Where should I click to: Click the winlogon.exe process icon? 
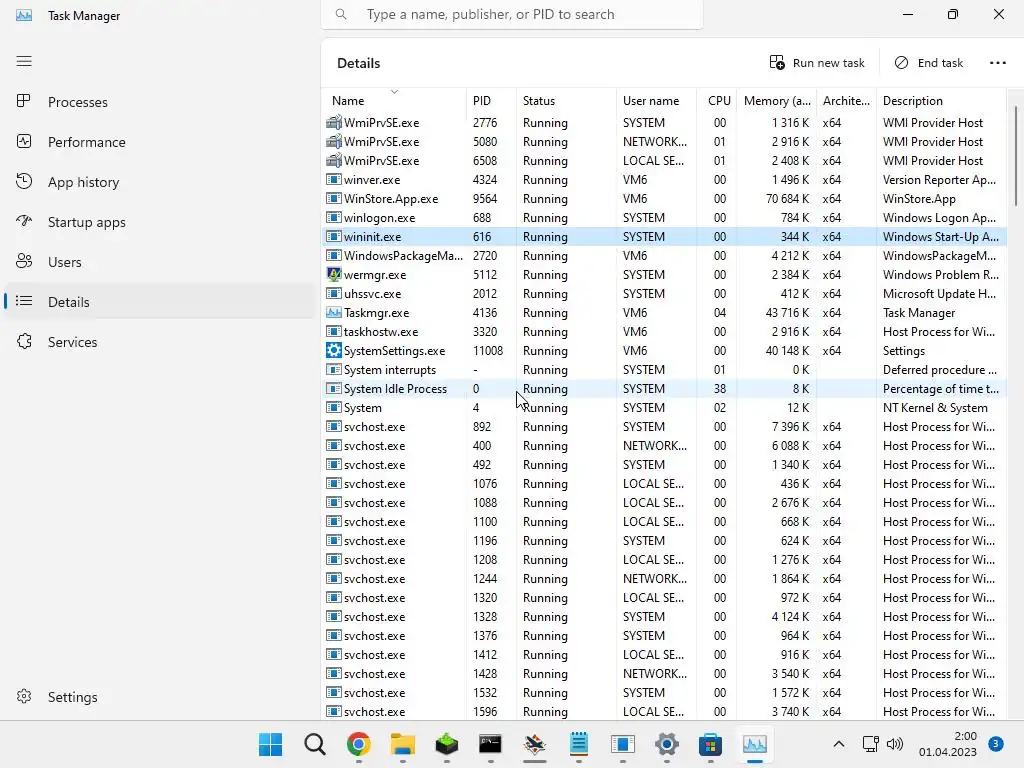pos(334,217)
